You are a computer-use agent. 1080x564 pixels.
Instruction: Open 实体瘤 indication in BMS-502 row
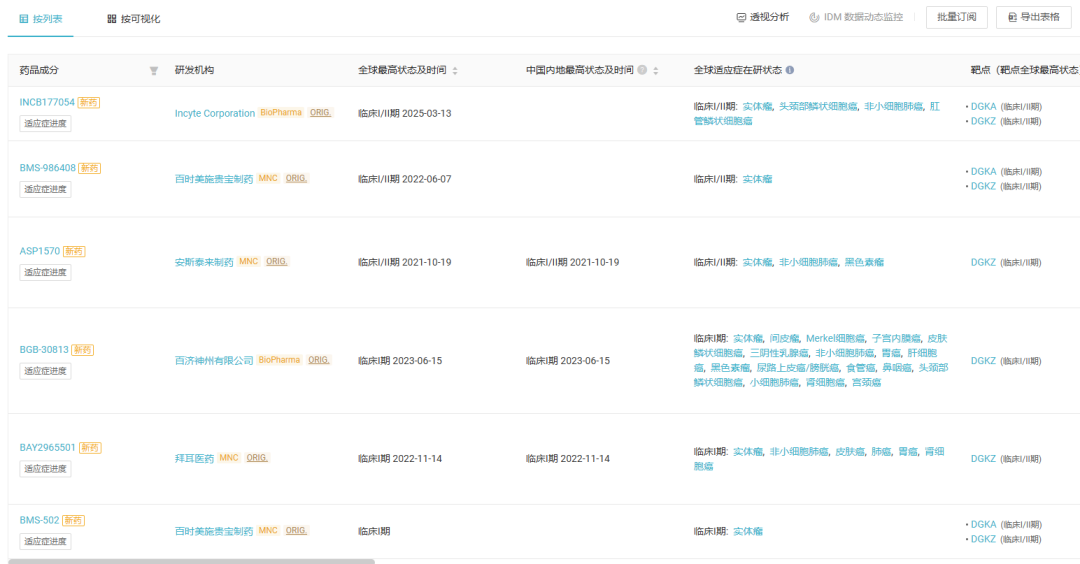click(x=748, y=531)
